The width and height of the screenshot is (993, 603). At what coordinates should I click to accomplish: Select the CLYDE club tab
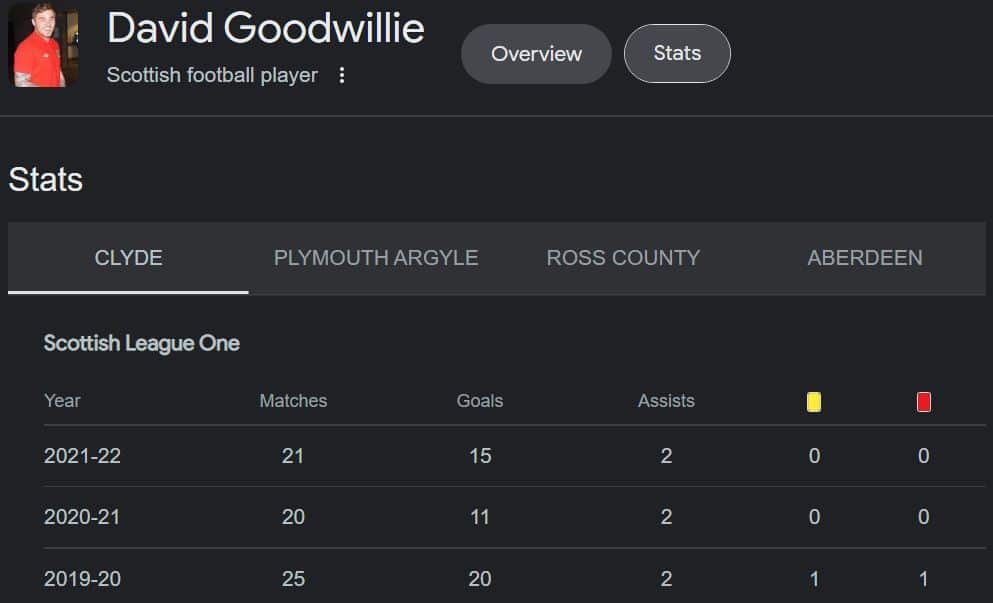[x=128, y=258]
